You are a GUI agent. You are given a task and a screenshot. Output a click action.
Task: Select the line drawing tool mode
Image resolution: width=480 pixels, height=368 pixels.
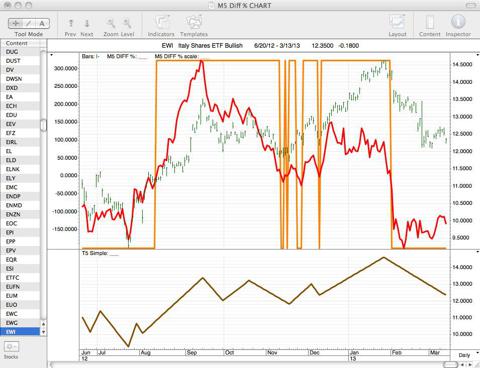click(29, 23)
